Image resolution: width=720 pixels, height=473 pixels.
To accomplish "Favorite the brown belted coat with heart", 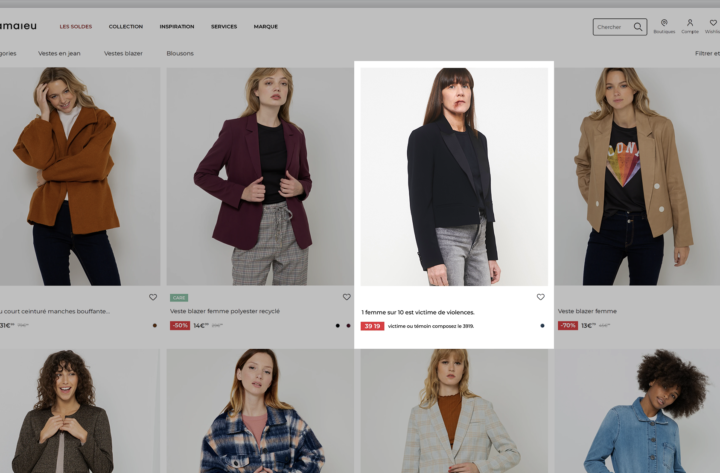I will 153,297.
